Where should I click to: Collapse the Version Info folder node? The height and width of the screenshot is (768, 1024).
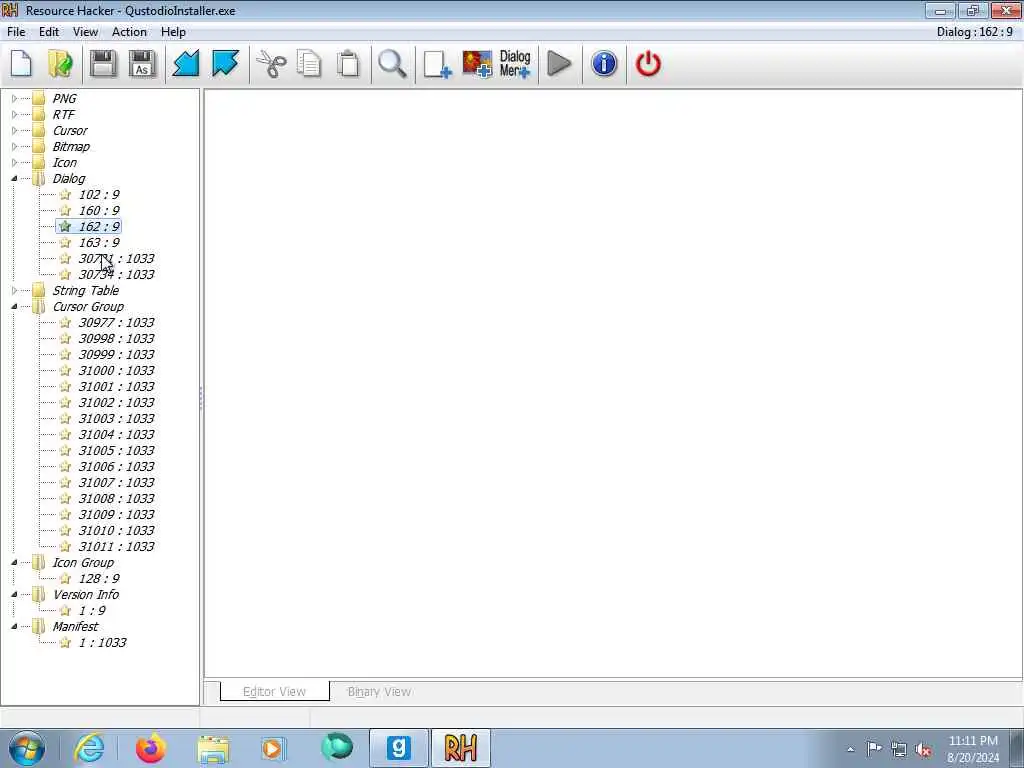tap(14, 595)
